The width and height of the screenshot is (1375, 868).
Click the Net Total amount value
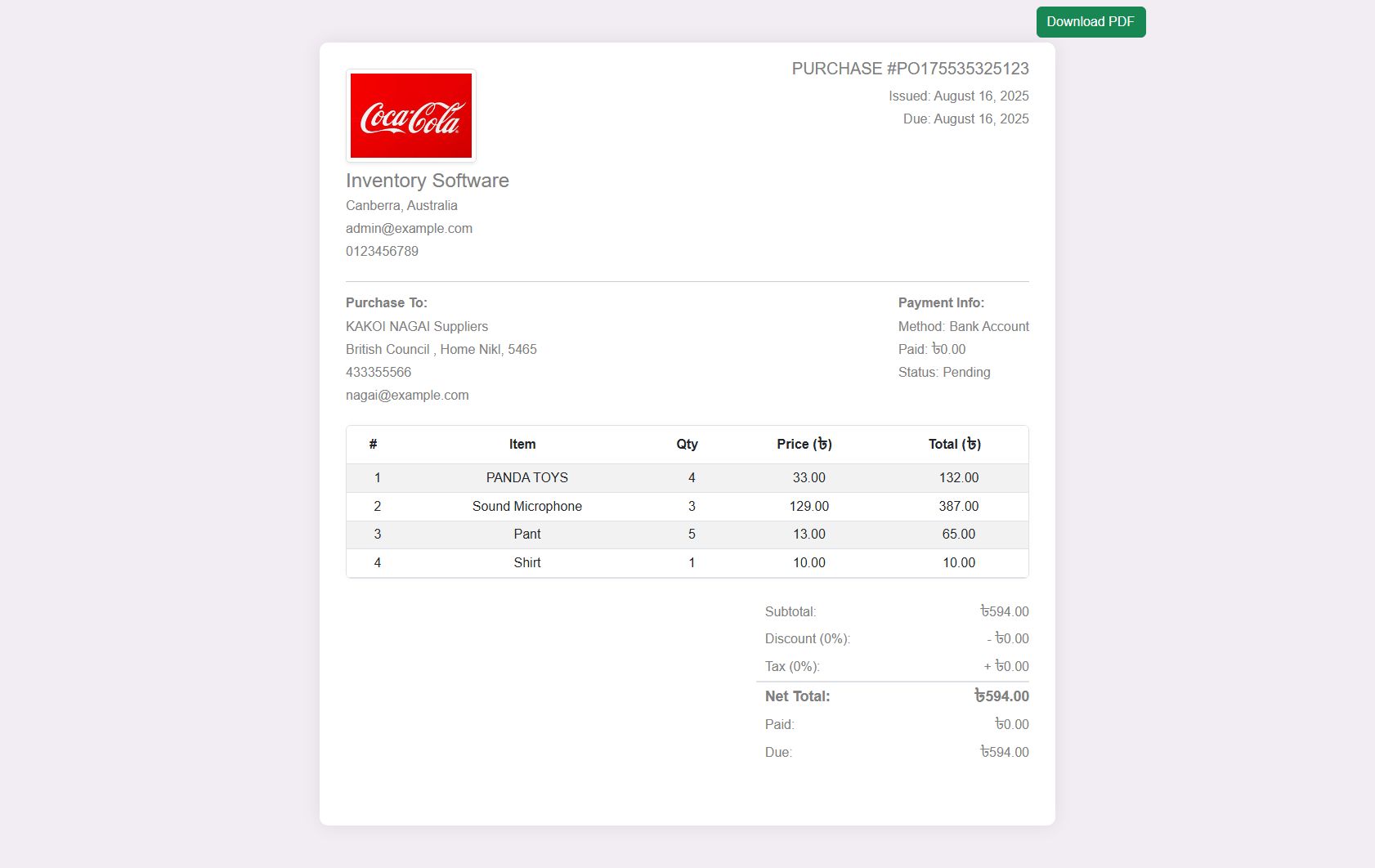1001,696
